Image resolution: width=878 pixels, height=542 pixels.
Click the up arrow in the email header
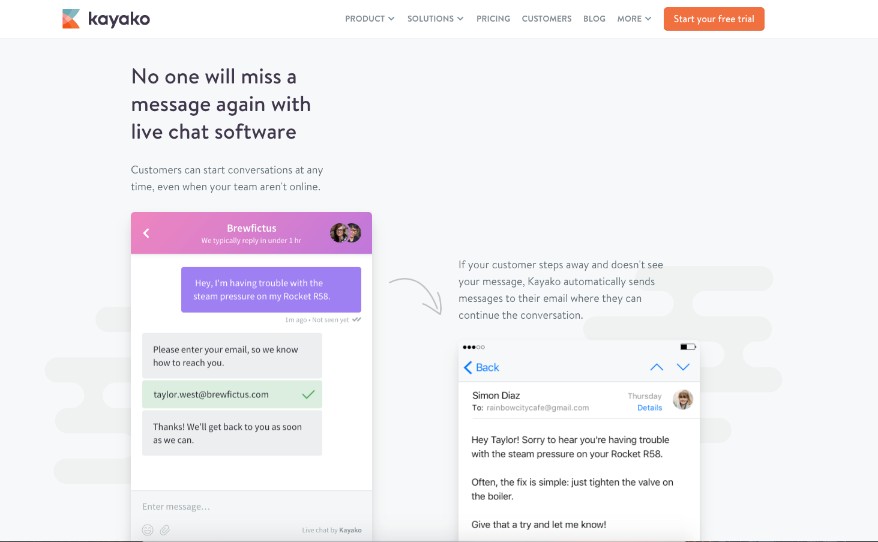tap(657, 367)
